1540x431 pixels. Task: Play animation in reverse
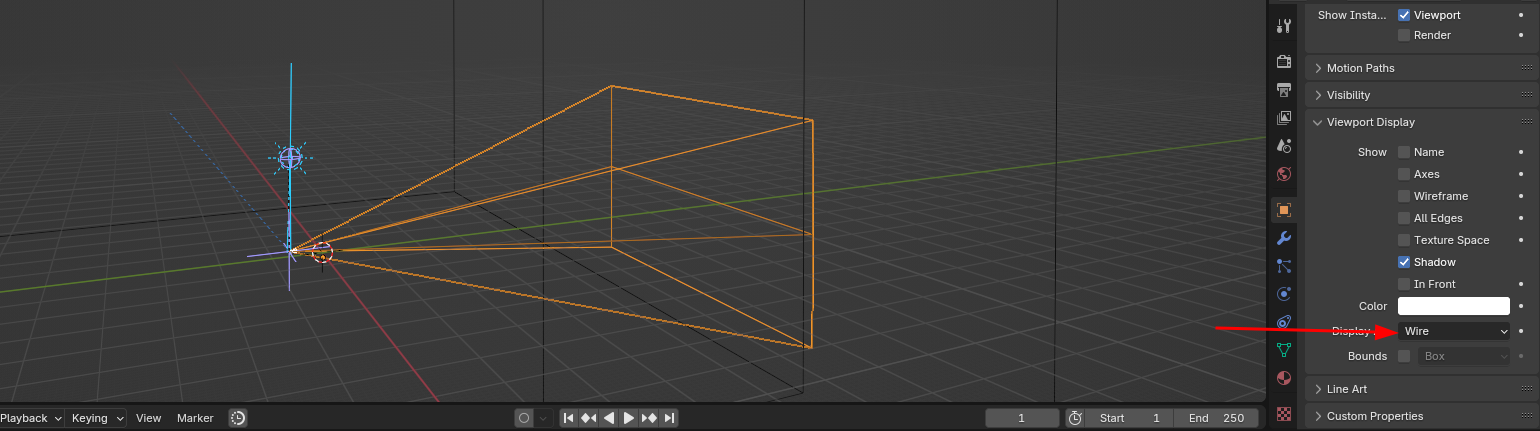(x=609, y=418)
